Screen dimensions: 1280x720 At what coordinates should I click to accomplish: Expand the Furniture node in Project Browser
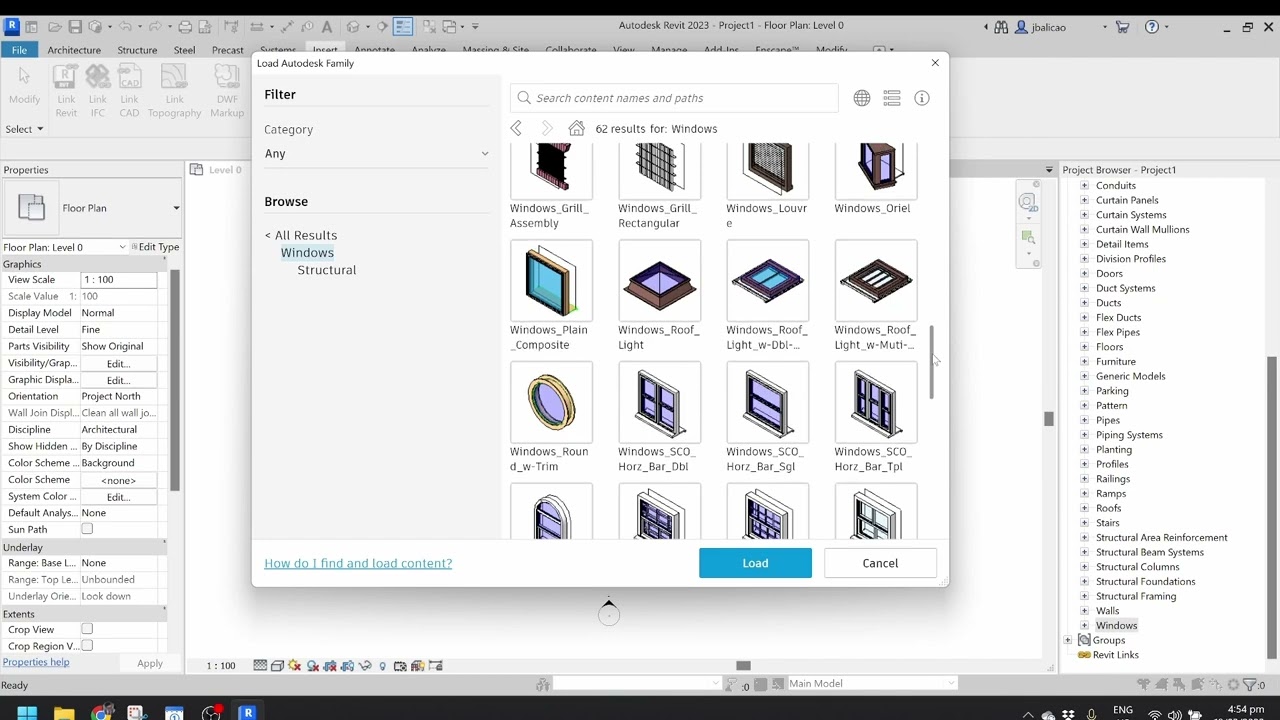pyautogui.click(x=1085, y=361)
